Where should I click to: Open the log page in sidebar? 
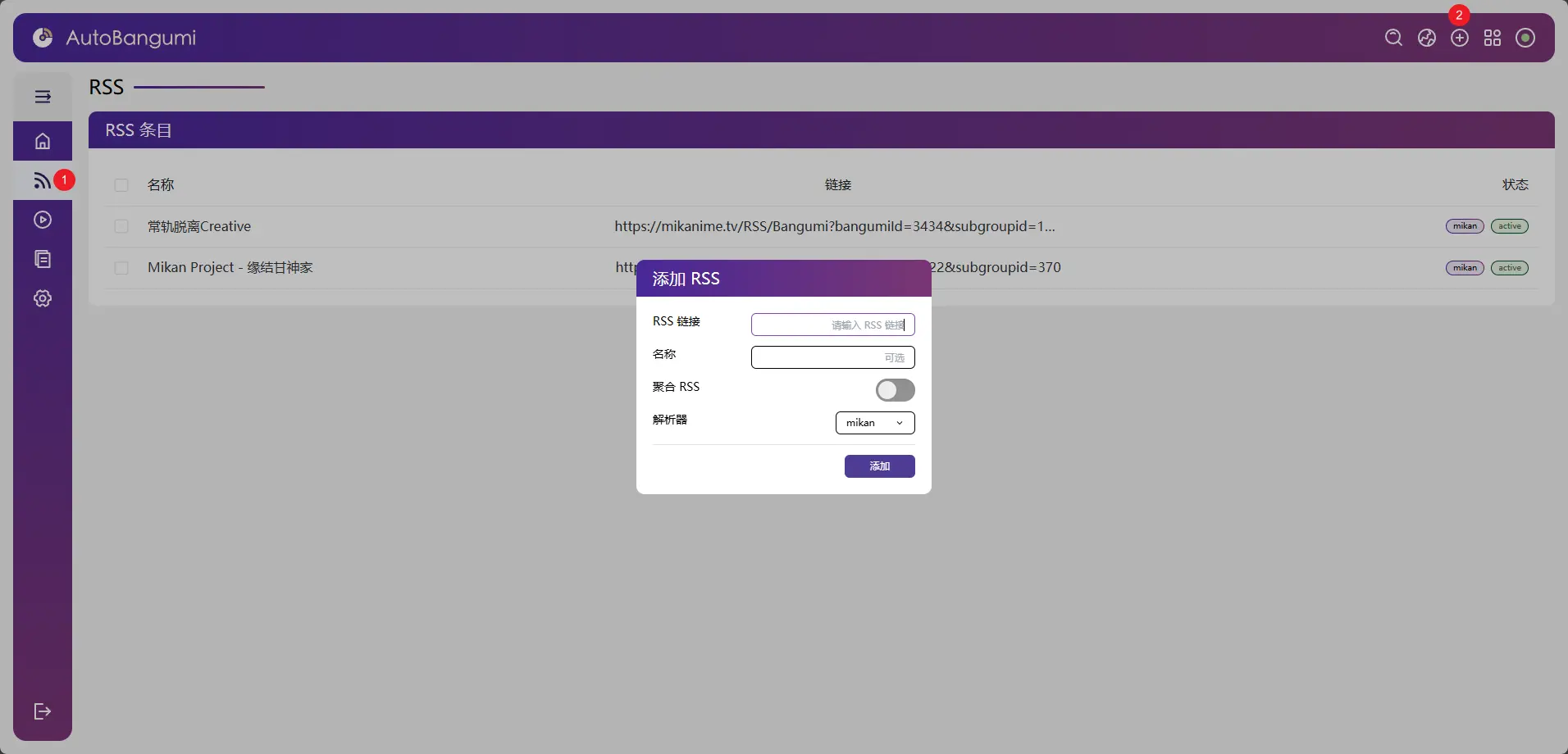click(x=43, y=259)
